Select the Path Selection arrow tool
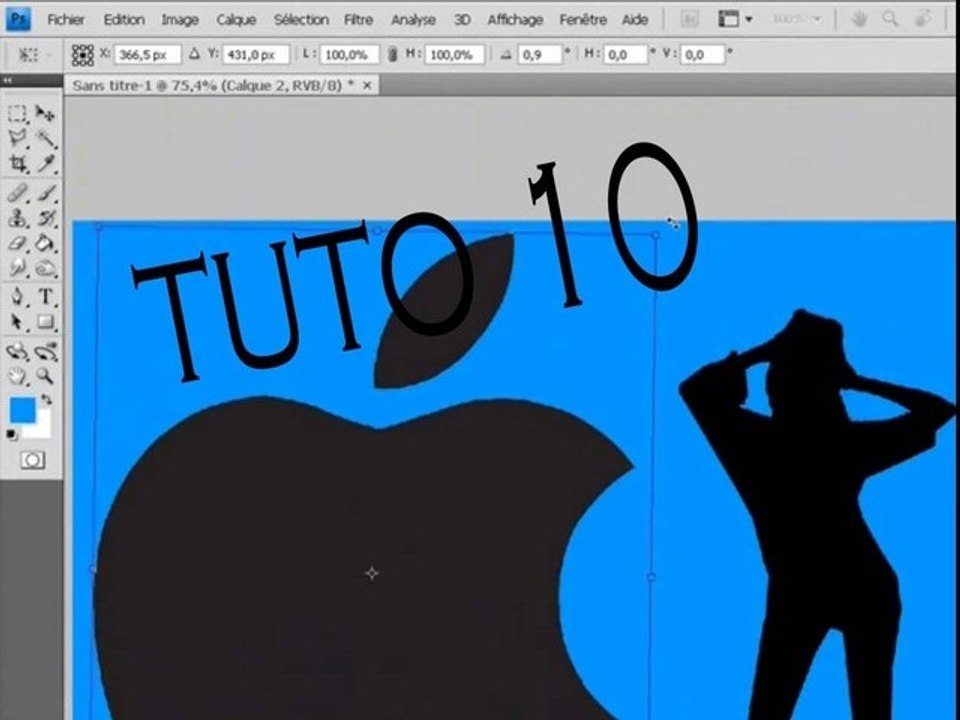This screenshot has width=960, height=720. (17, 322)
